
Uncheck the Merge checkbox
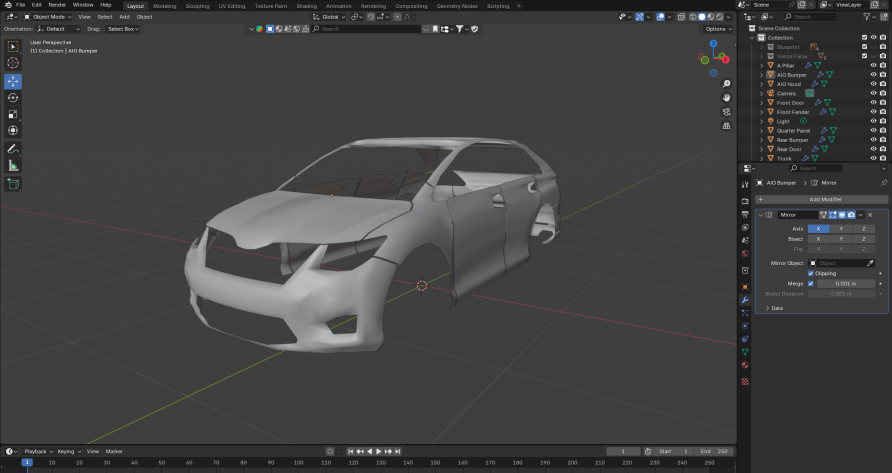[x=811, y=283]
